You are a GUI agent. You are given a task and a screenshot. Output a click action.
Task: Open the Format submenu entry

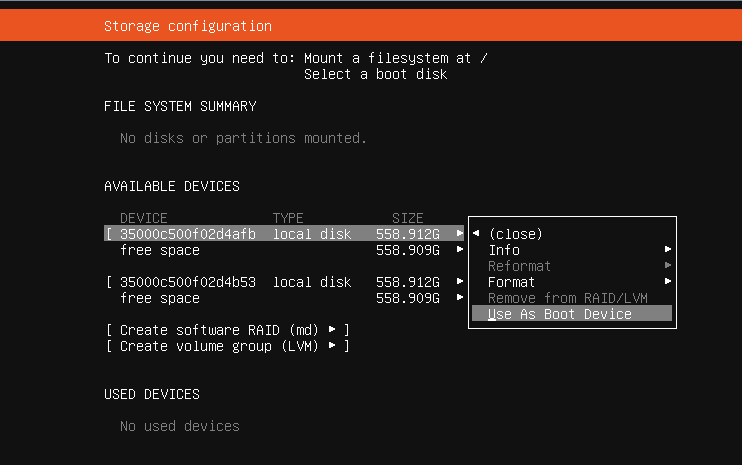[511, 282]
